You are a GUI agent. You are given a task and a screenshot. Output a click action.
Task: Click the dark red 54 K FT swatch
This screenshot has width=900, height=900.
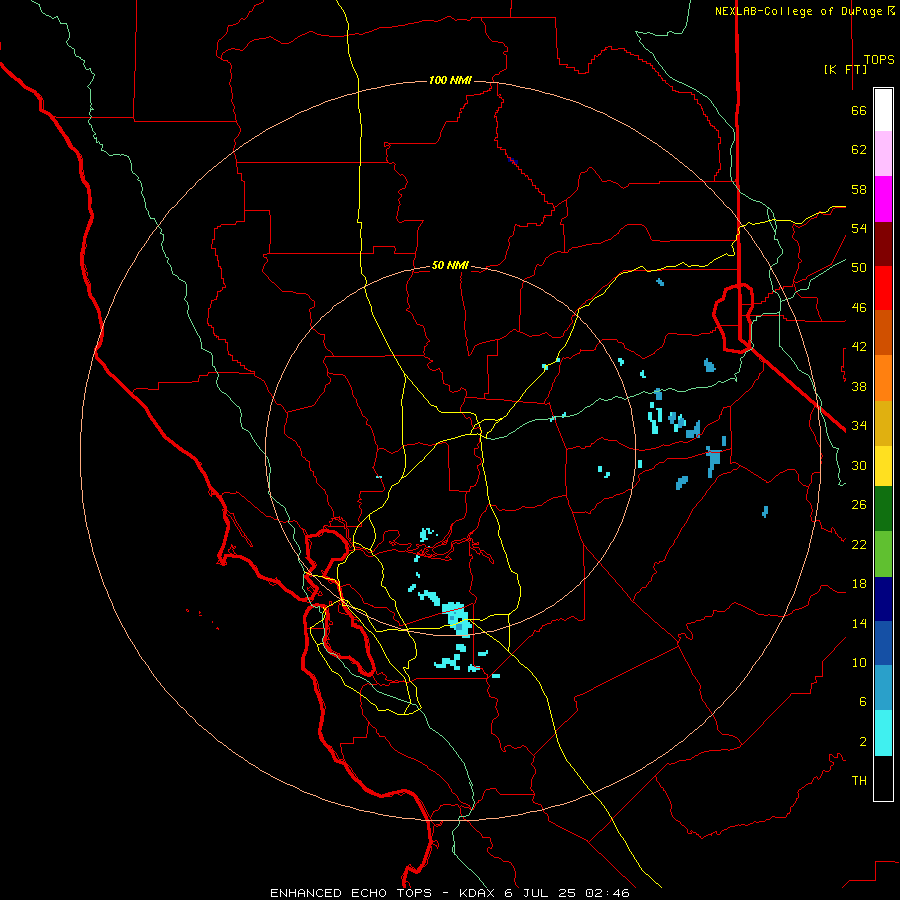(x=883, y=244)
